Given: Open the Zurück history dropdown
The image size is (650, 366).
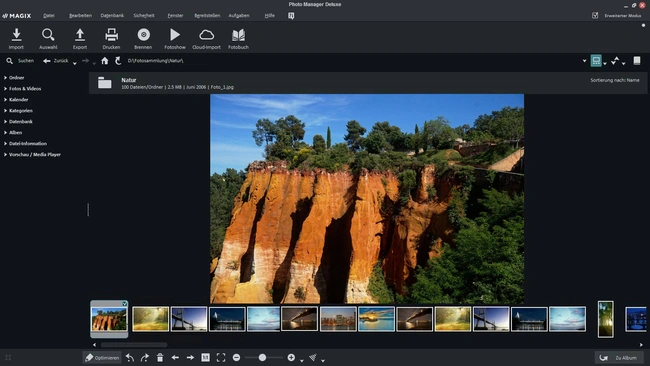Looking at the screenshot, I should tap(75, 63).
